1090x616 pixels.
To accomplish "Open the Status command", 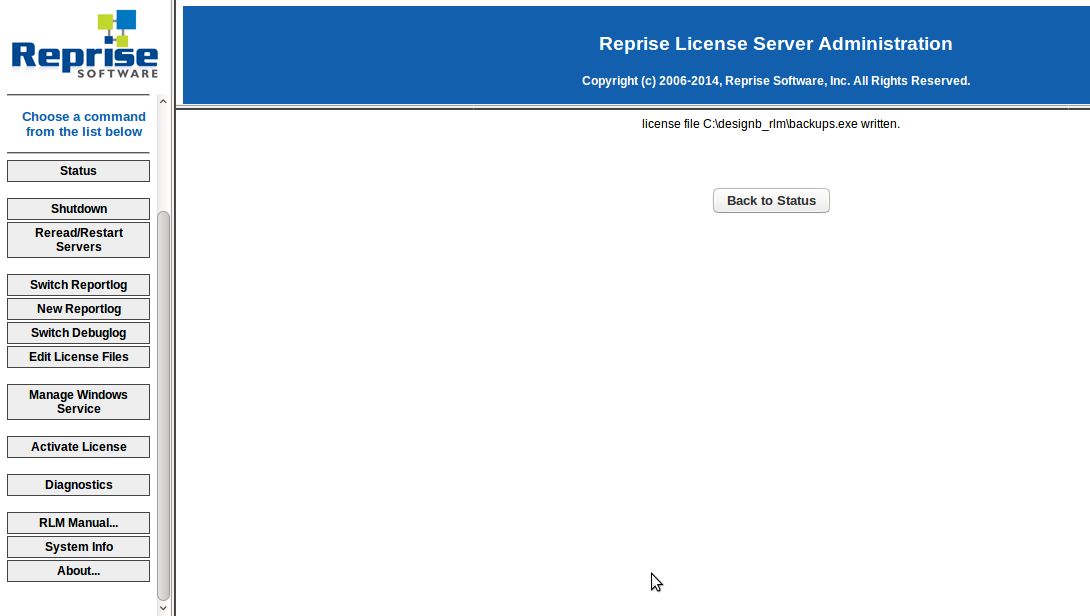I will (x=79, y=171).
